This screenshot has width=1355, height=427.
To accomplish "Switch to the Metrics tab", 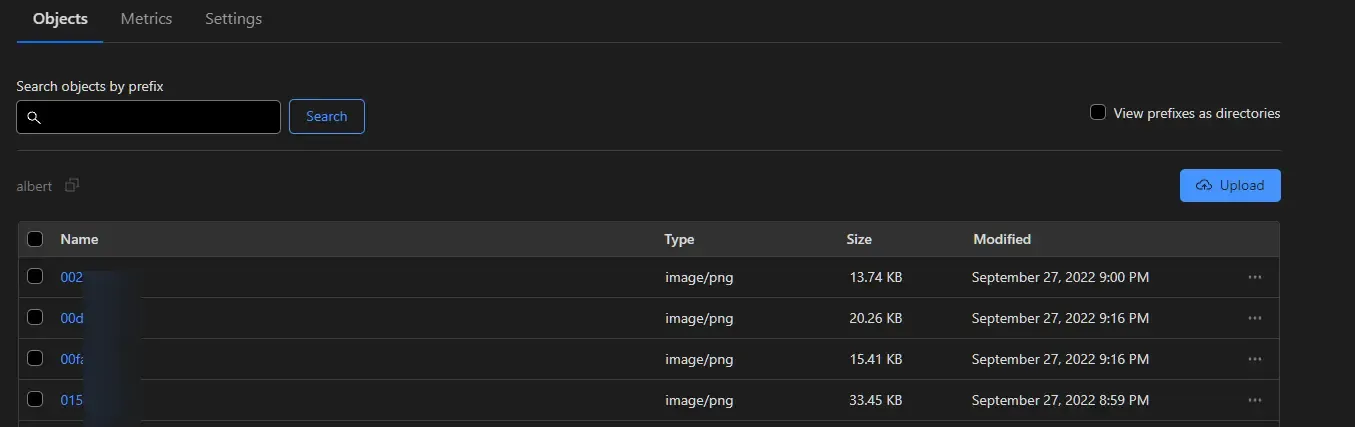I will [146, 19].
